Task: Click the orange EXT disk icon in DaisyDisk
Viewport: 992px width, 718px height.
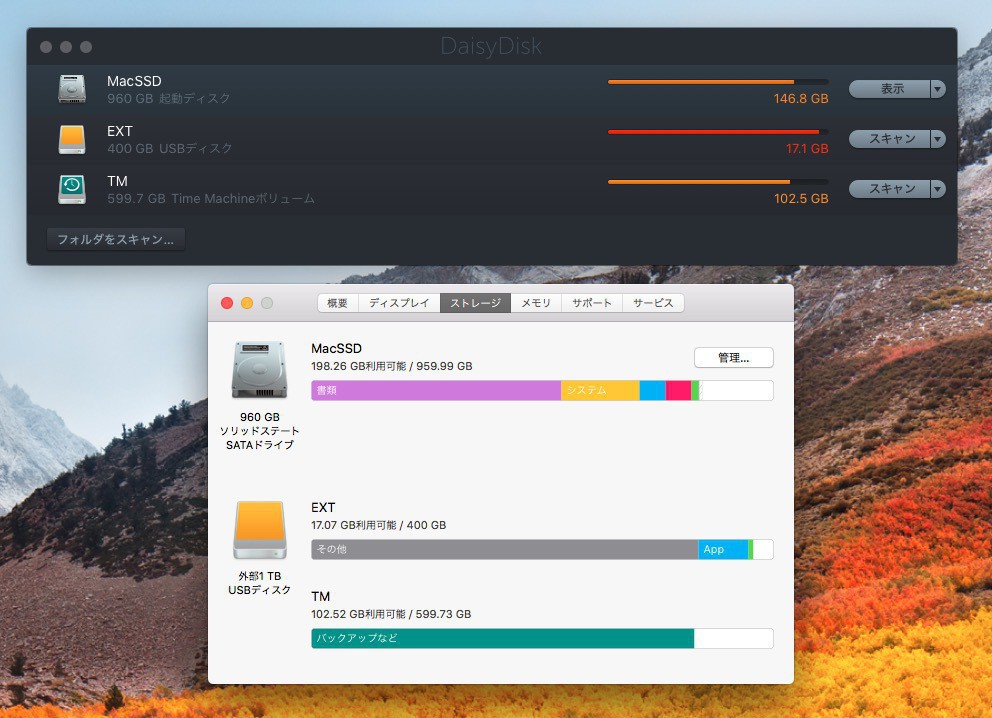Action: (x=71, y=139)
